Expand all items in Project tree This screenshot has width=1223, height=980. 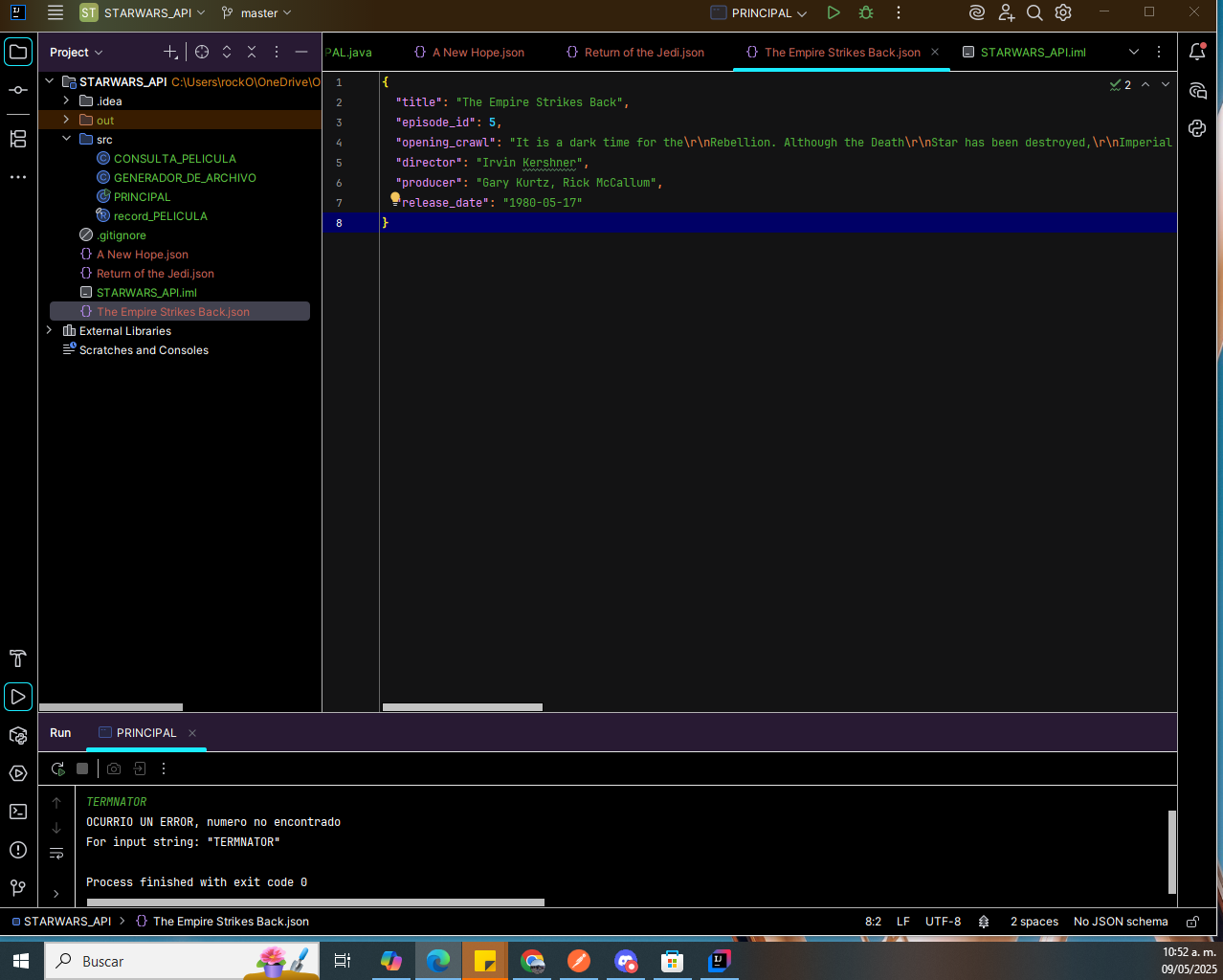[x=227, y=52]
